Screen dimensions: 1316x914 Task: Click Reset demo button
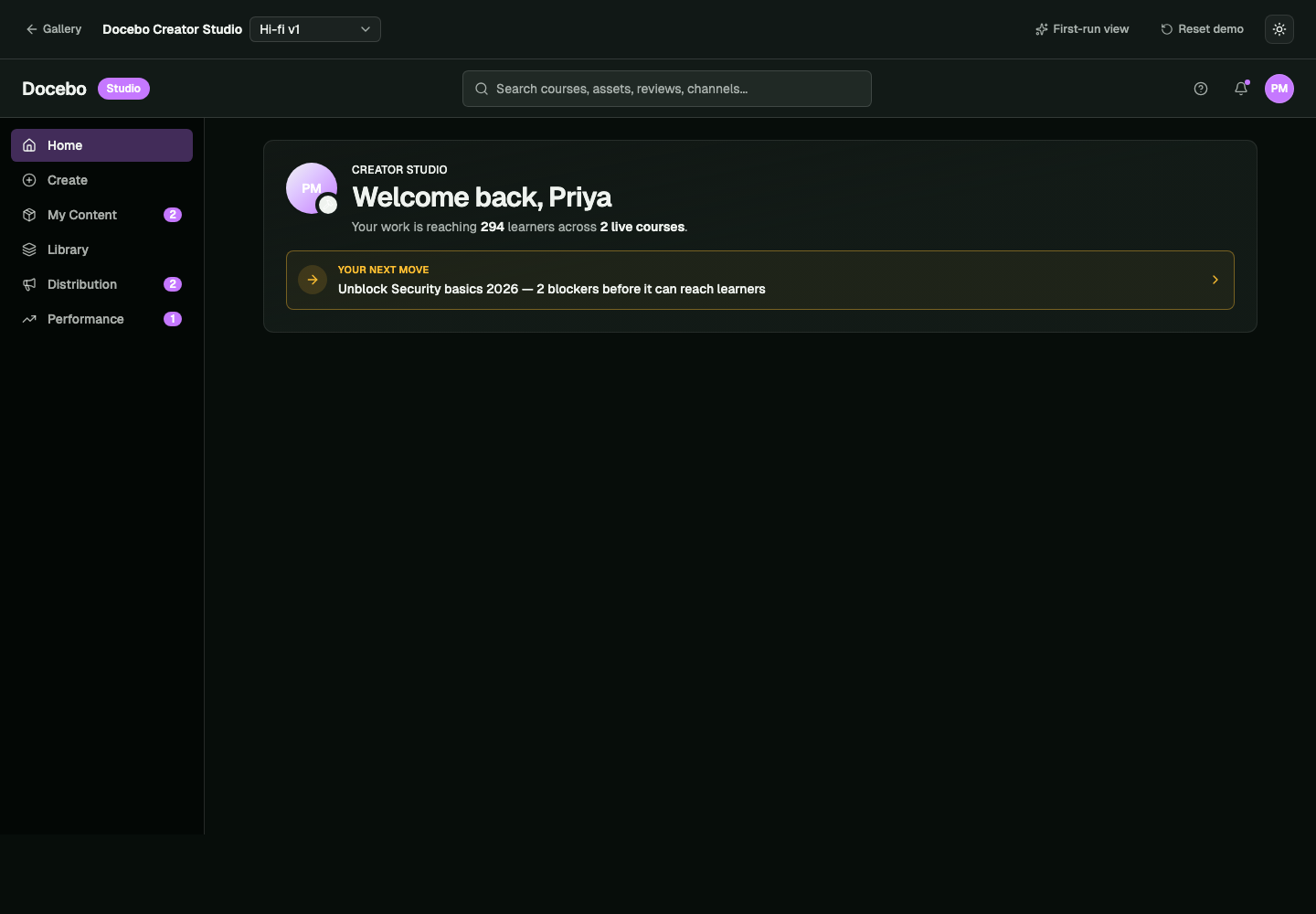click(1202, 29)
